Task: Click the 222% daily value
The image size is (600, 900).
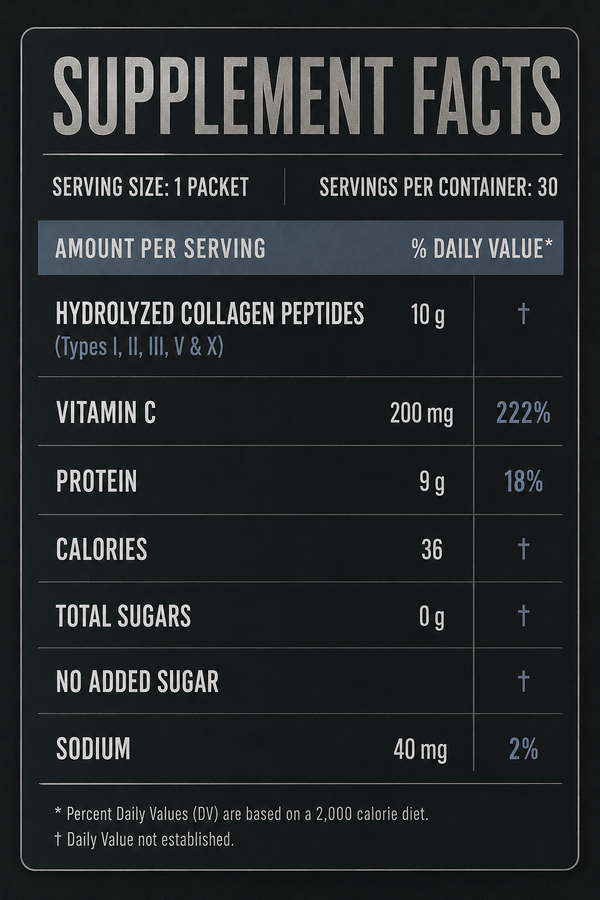Action: [x=523, y=413]
